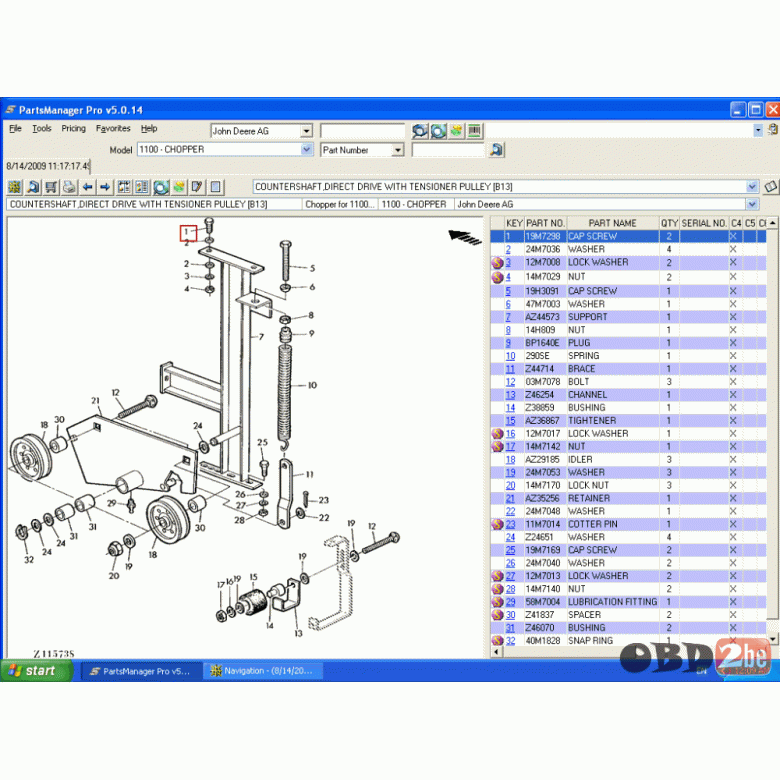
Task: Open the breadcrumb row dropdown arrow
Action: tap(752, 204)
